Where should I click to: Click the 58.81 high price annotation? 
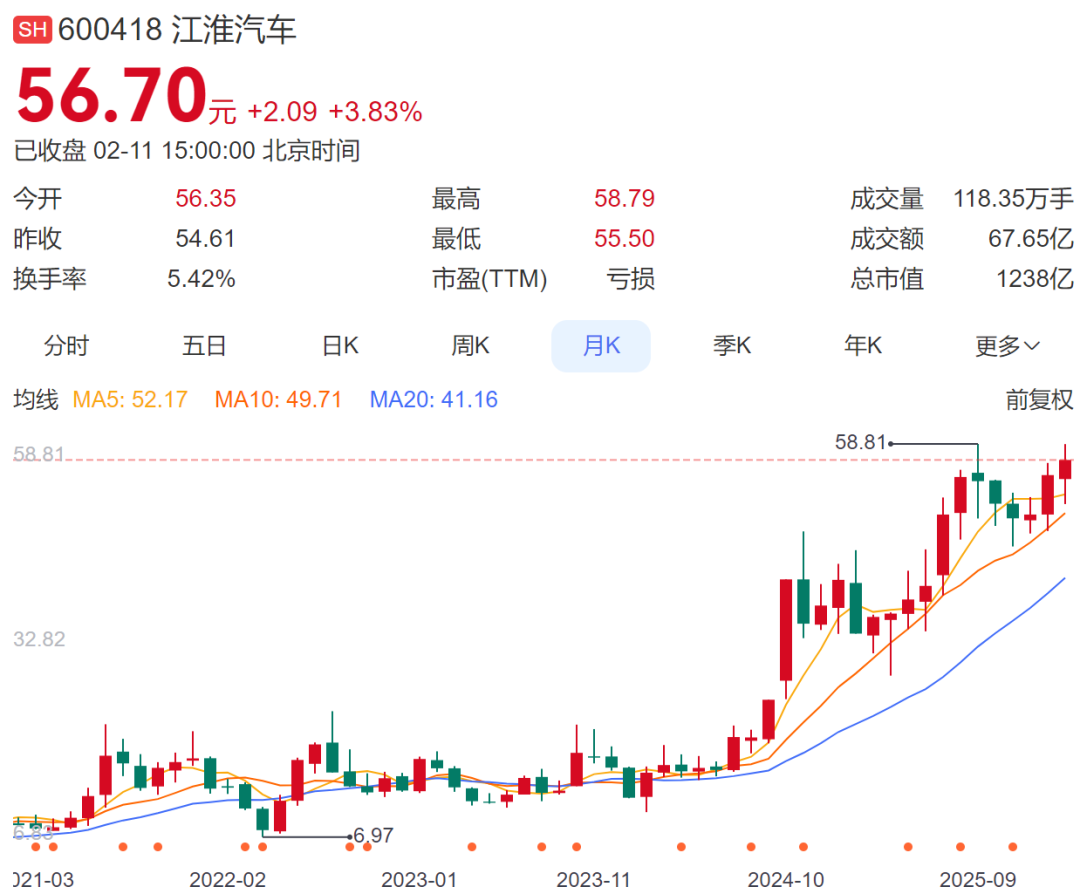(860, 442)
